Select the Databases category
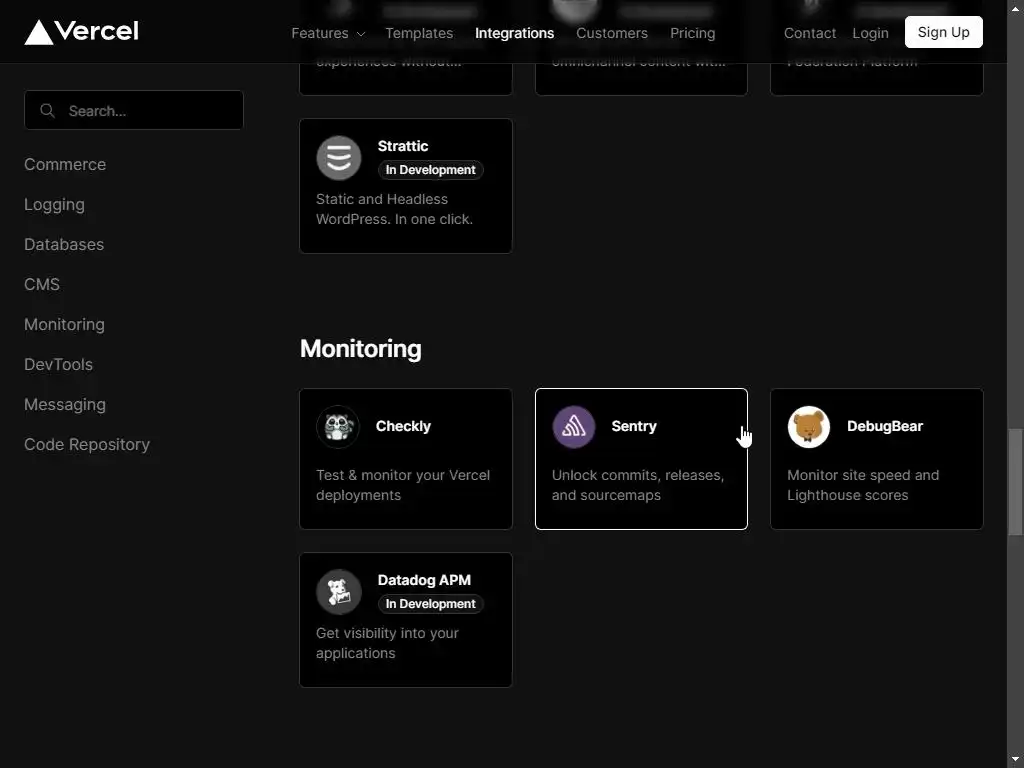This screenshot has height=768, width=1024. (64, 244)
